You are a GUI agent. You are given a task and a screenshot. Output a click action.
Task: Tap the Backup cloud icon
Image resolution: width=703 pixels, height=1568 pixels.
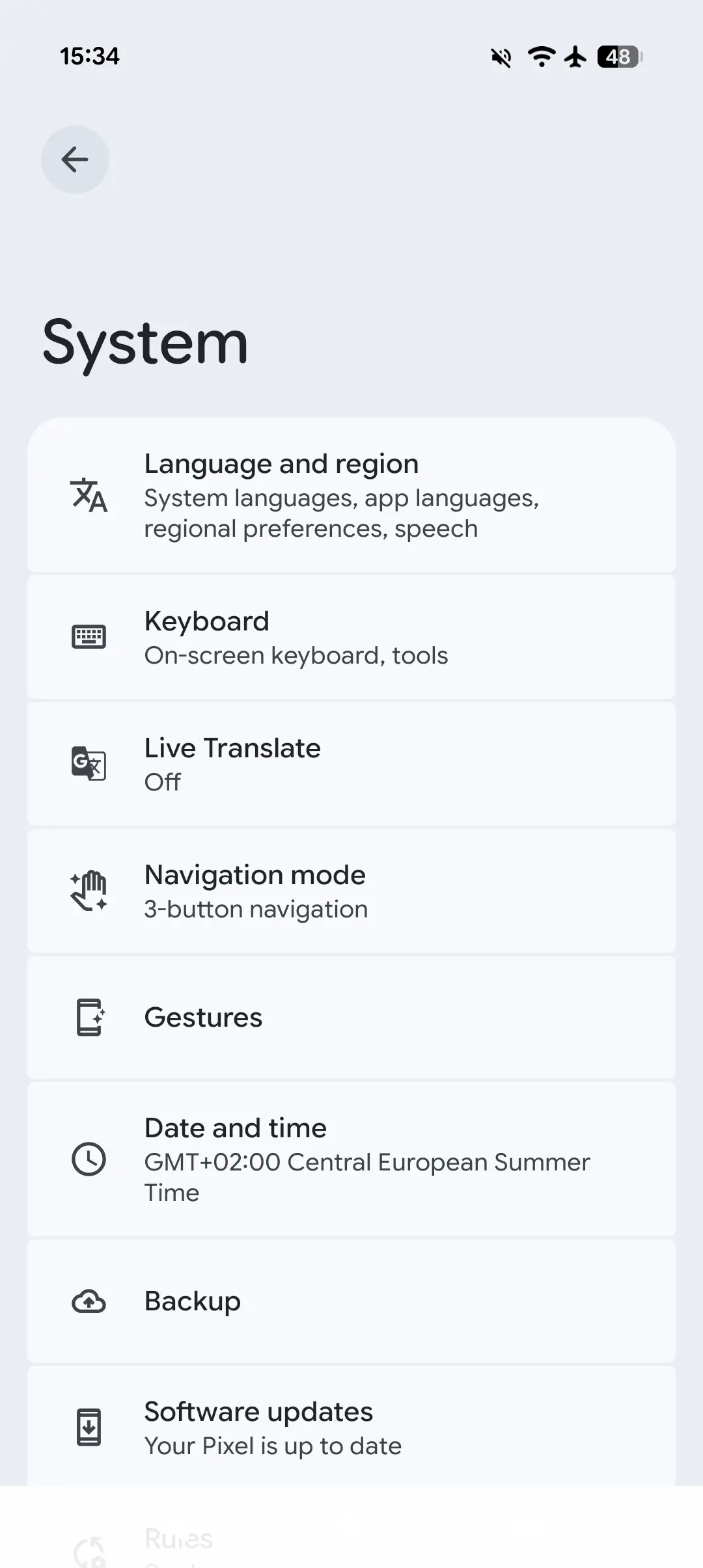coord(89,1301)
